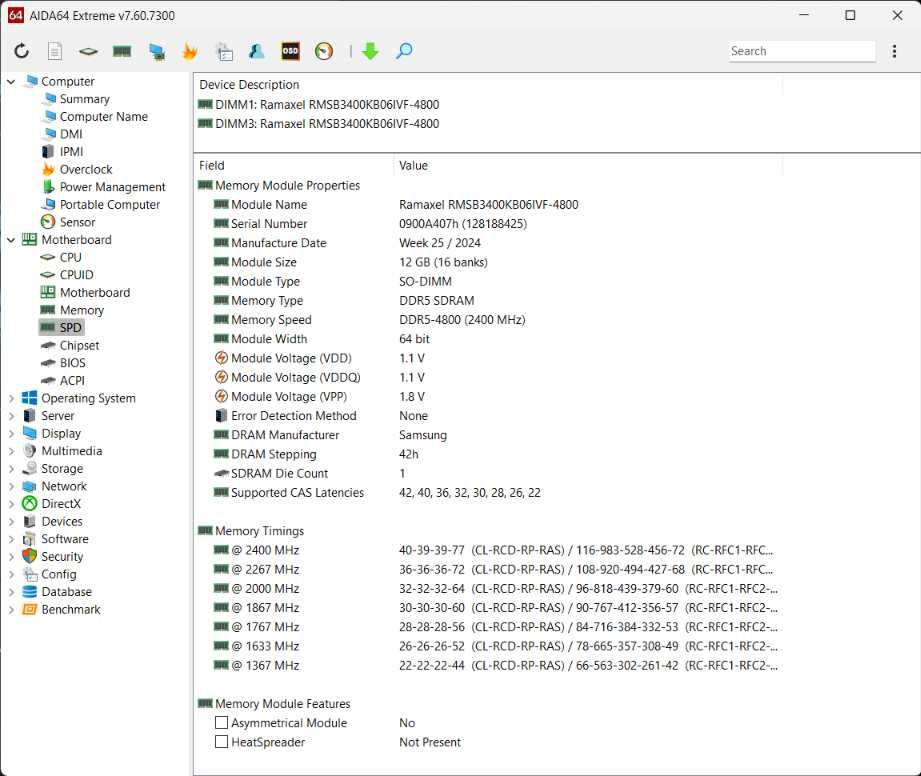Click the CPU chip toolbar icon
This screenshot has height=776, width=921.
click(88, 52)
